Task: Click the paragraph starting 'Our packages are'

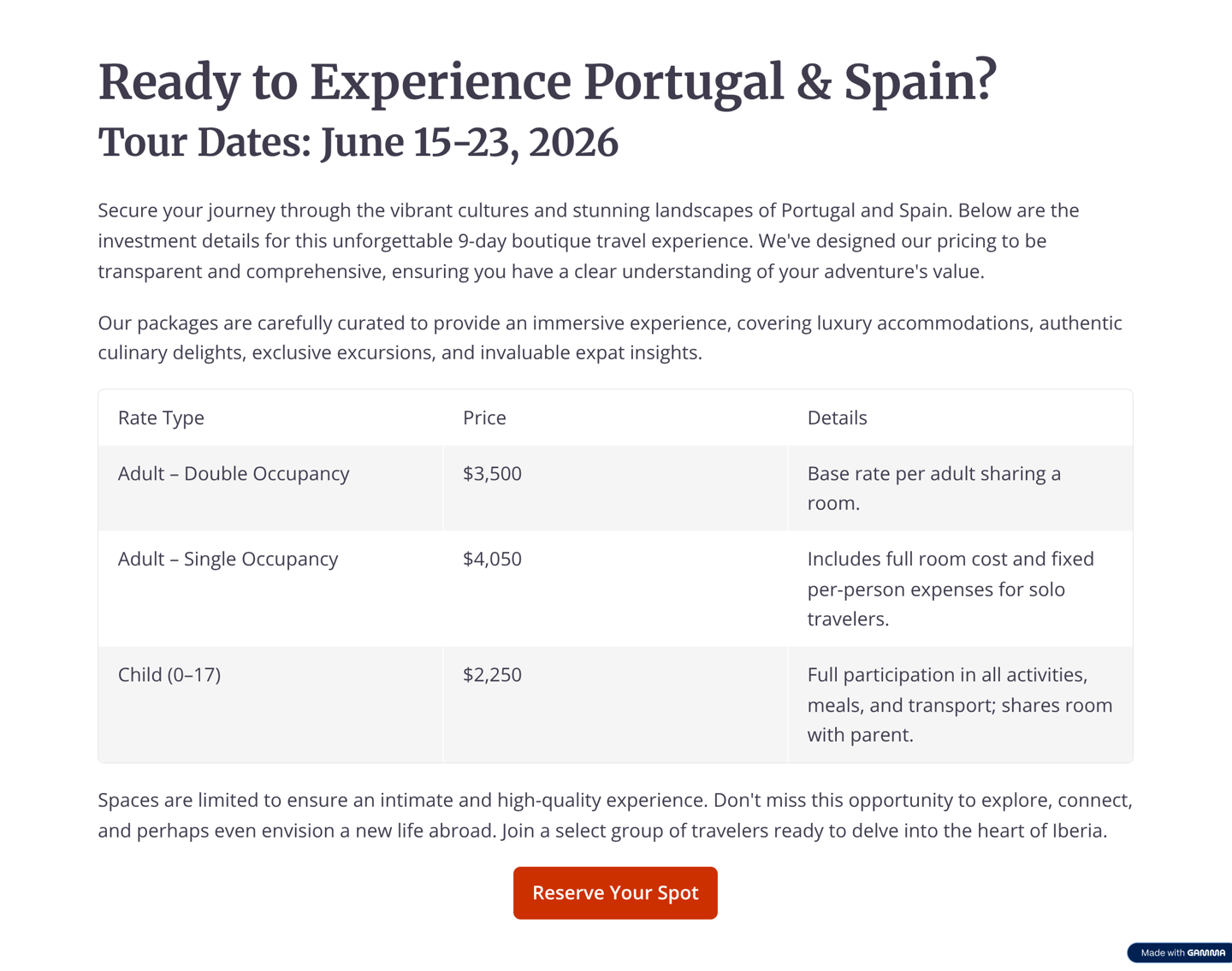Action: tap(609, 338)
